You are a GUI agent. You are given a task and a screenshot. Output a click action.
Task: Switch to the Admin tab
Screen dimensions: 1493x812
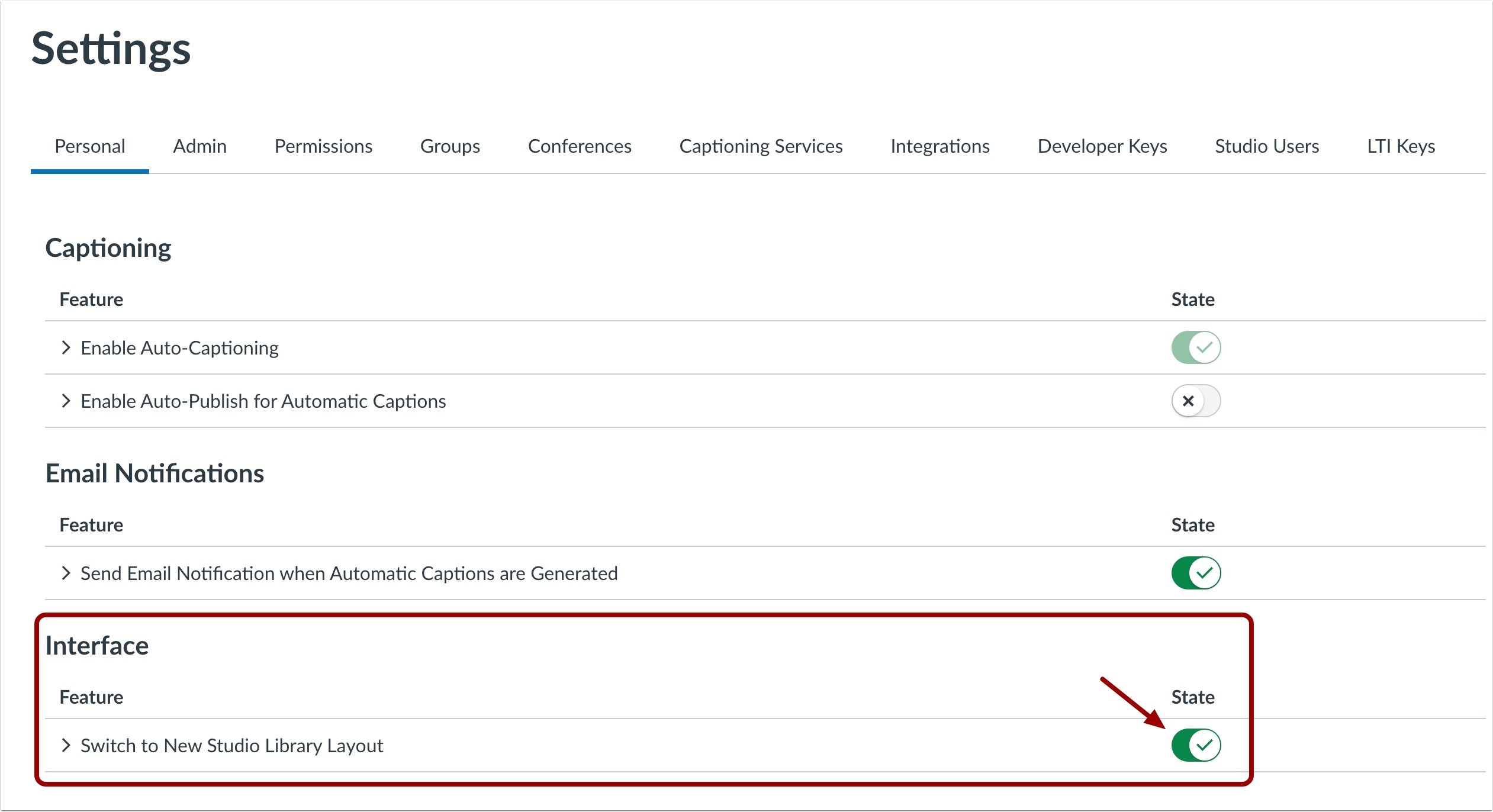[x=199, y=146]
